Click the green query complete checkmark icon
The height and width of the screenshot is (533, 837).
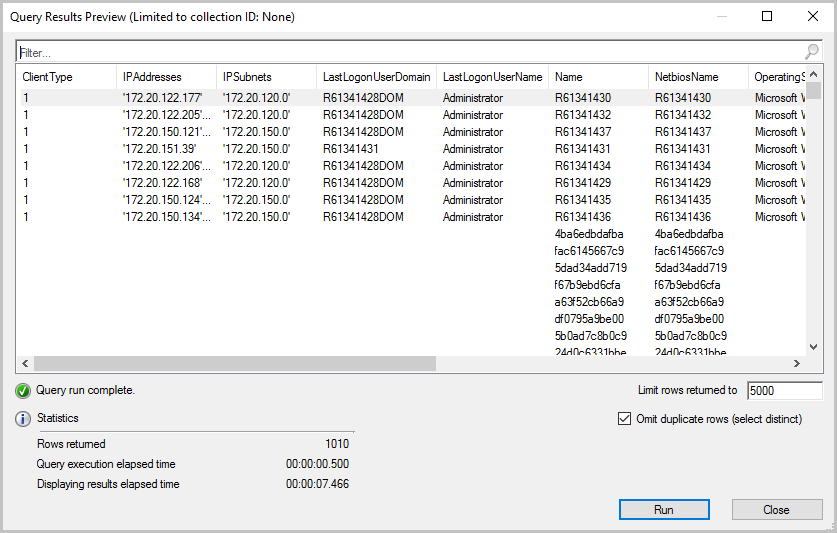point(23,391)
